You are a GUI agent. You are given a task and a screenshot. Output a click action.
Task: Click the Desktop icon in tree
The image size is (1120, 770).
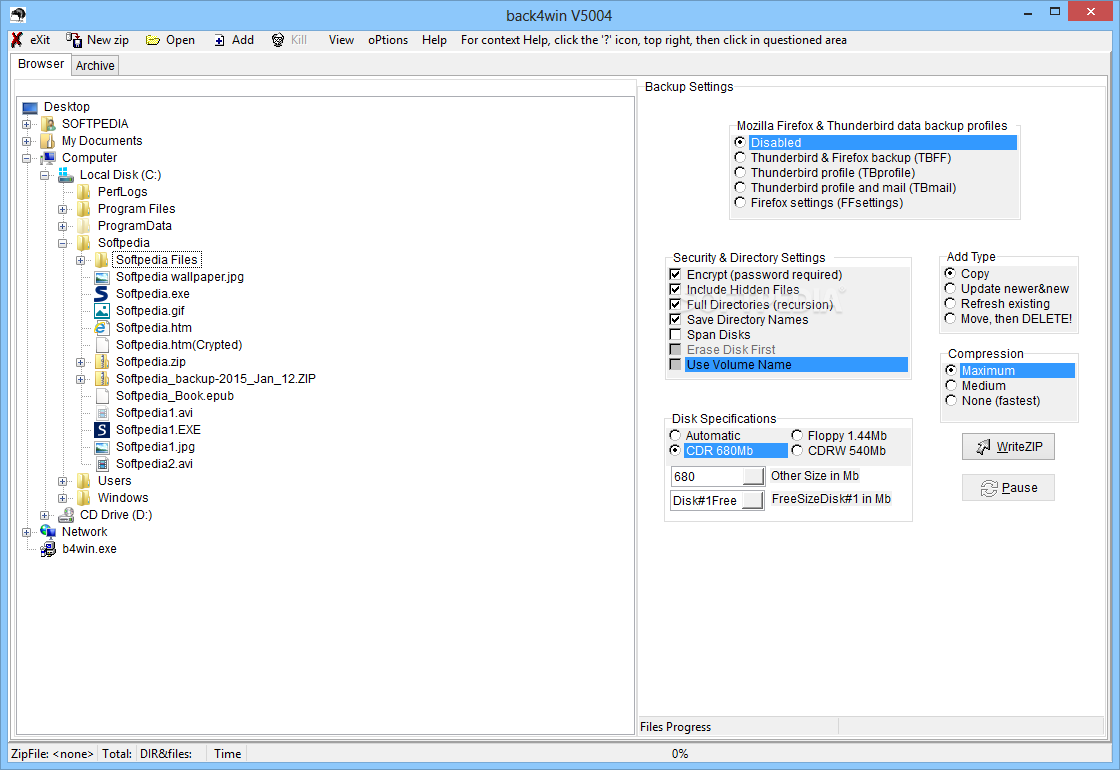[x=30, y=107]
